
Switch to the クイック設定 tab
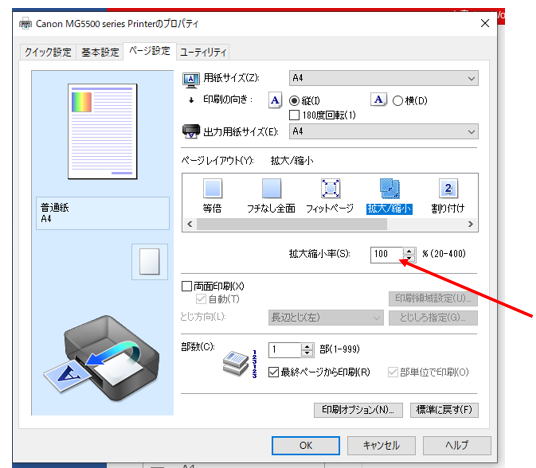click(48, 52)
